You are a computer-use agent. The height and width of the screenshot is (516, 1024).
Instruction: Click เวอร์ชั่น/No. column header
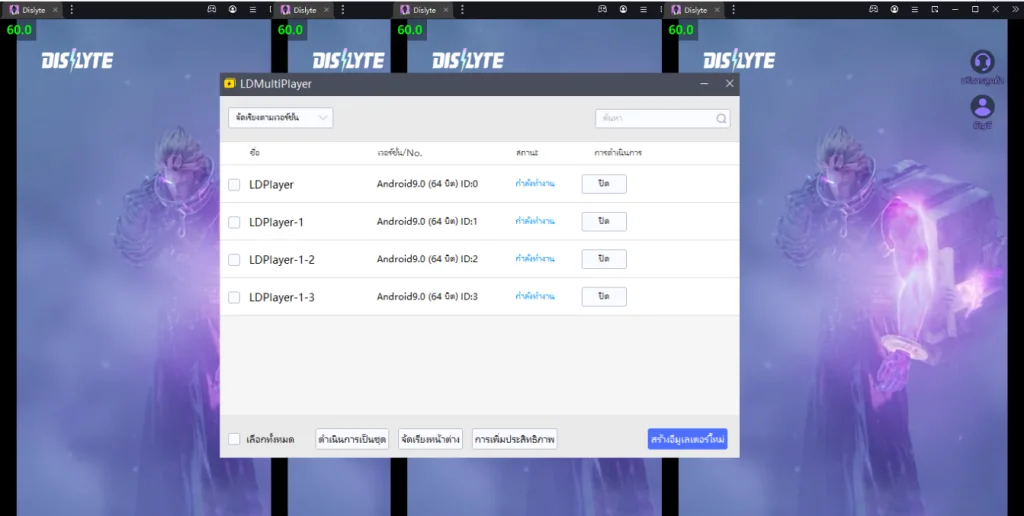[400, 152]
